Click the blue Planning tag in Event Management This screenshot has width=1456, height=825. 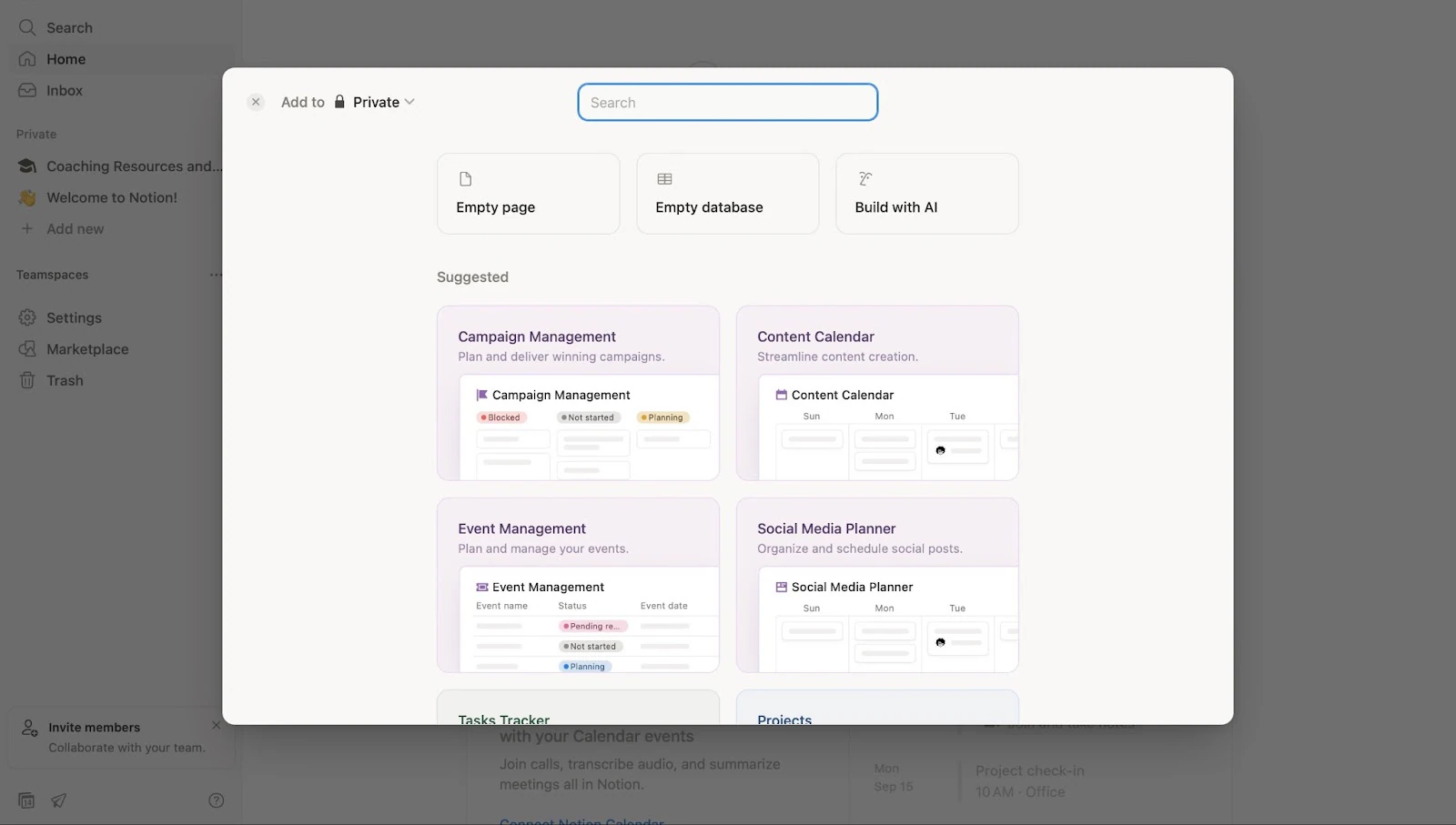(x=585, y=667)
